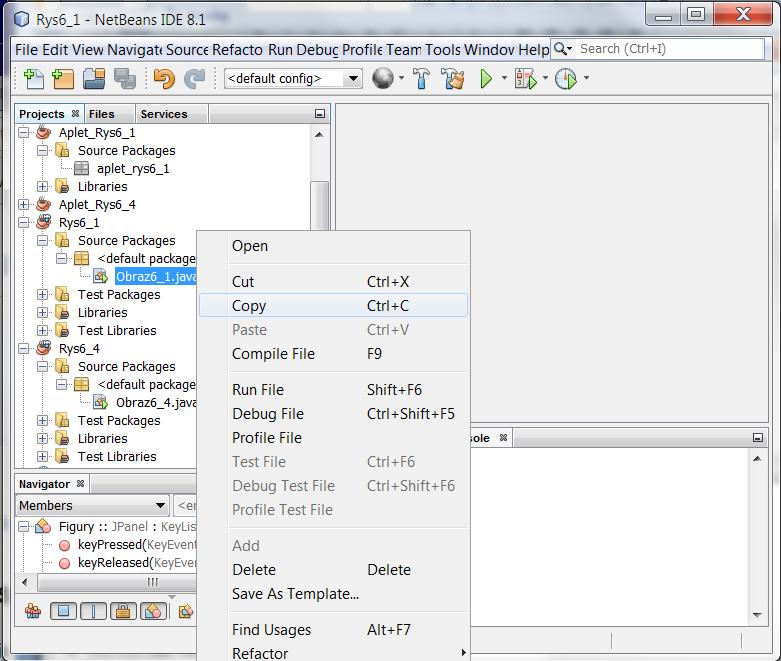Open the Debug Project dropdown arrow
This screenshot has height=661, width=781.
(545, 78)
